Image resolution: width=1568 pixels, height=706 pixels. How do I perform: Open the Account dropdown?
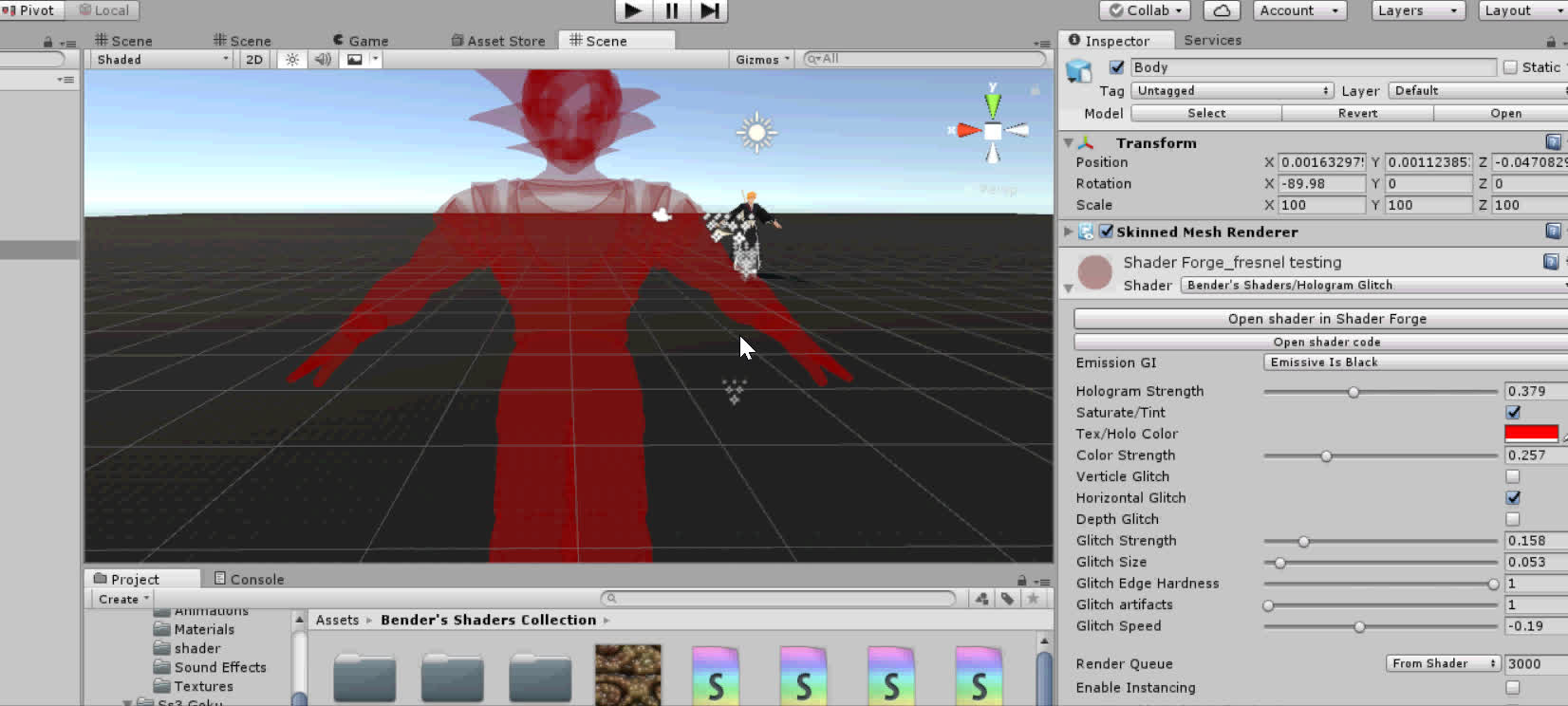1298,10
